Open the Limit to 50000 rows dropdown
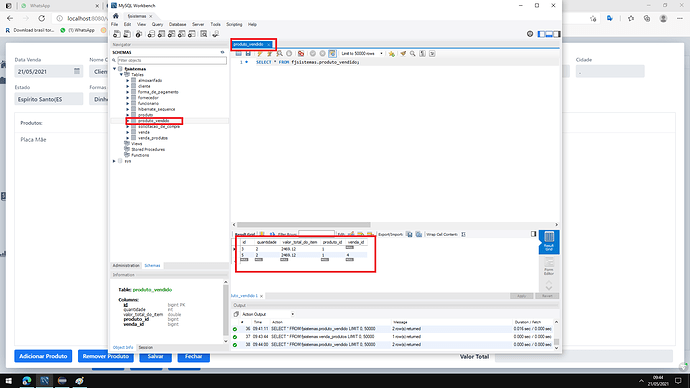The width and height of the screenshot is (690, 388). pyautogui.click(x=362, y=54)
